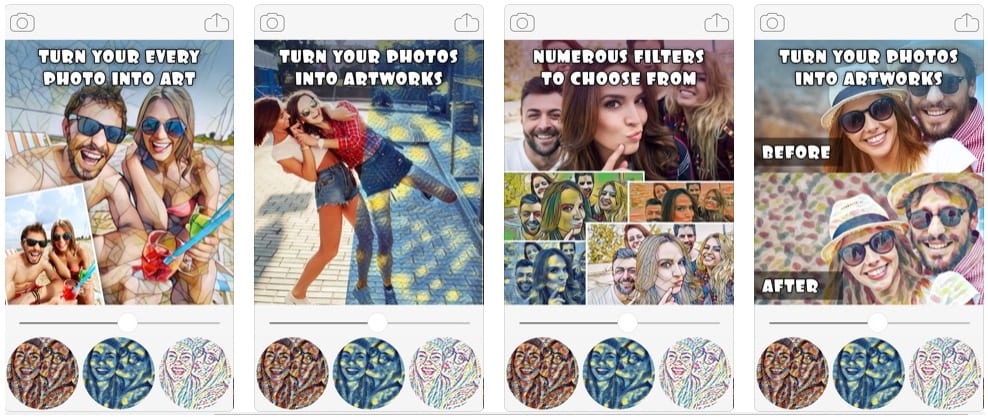
Task: Tap the original beach couple inset photo
Action: click(x=53, y=246)
